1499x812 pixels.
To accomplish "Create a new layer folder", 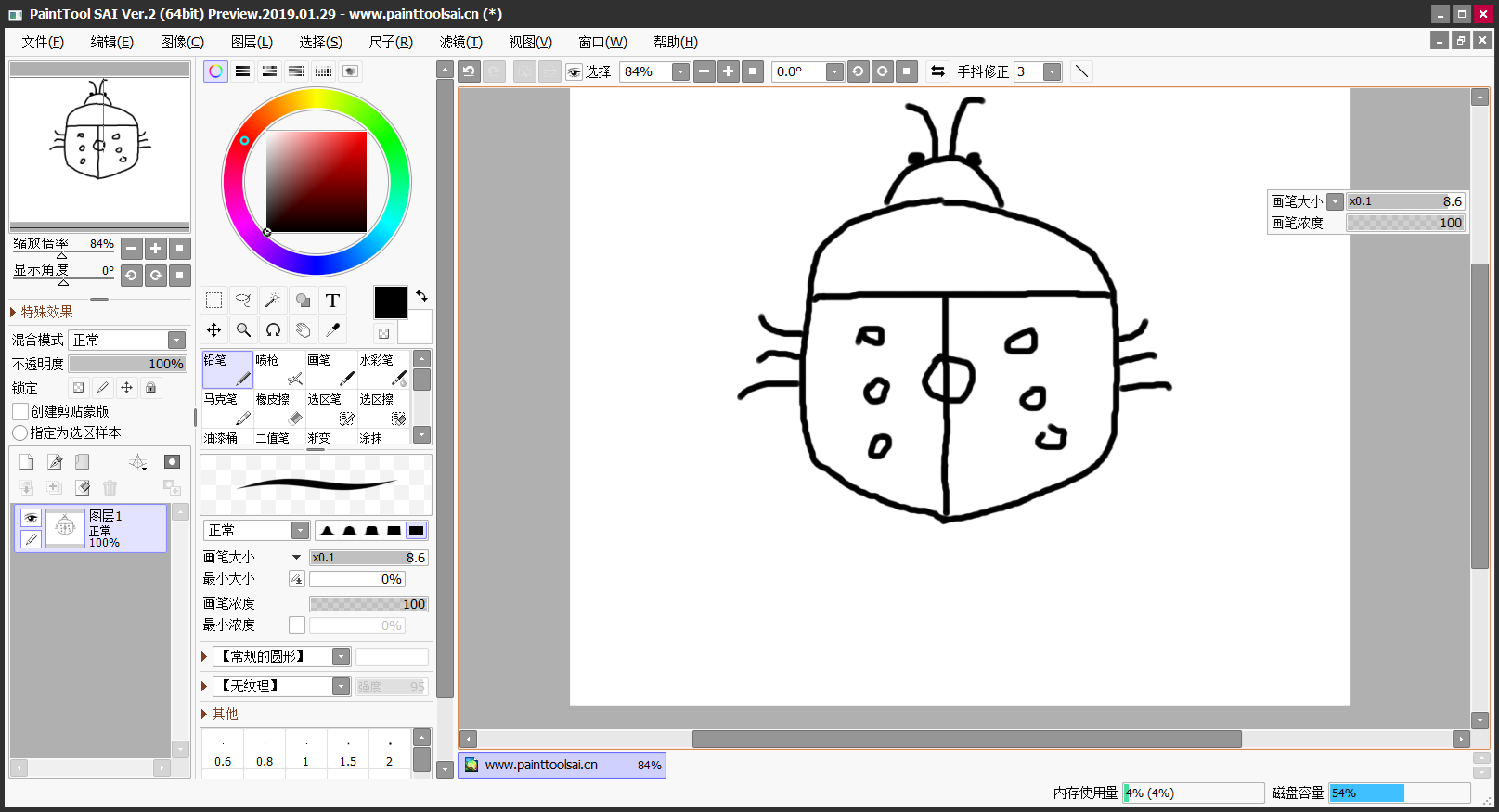I will [83, 462].
